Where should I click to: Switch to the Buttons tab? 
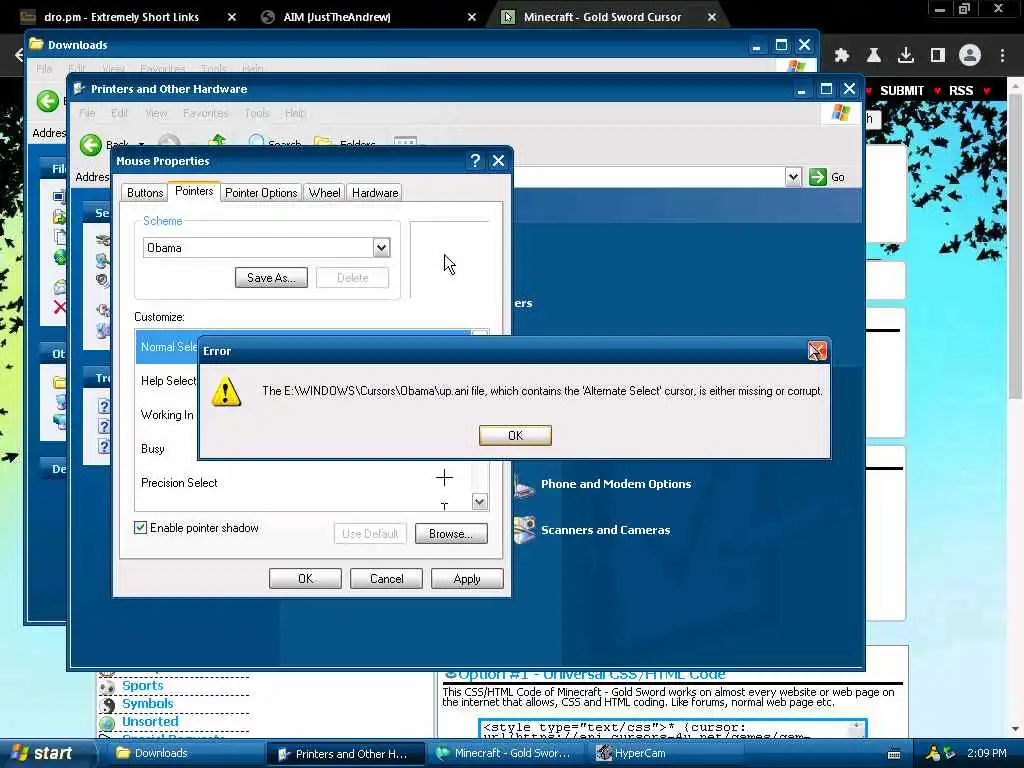point(144,193)
